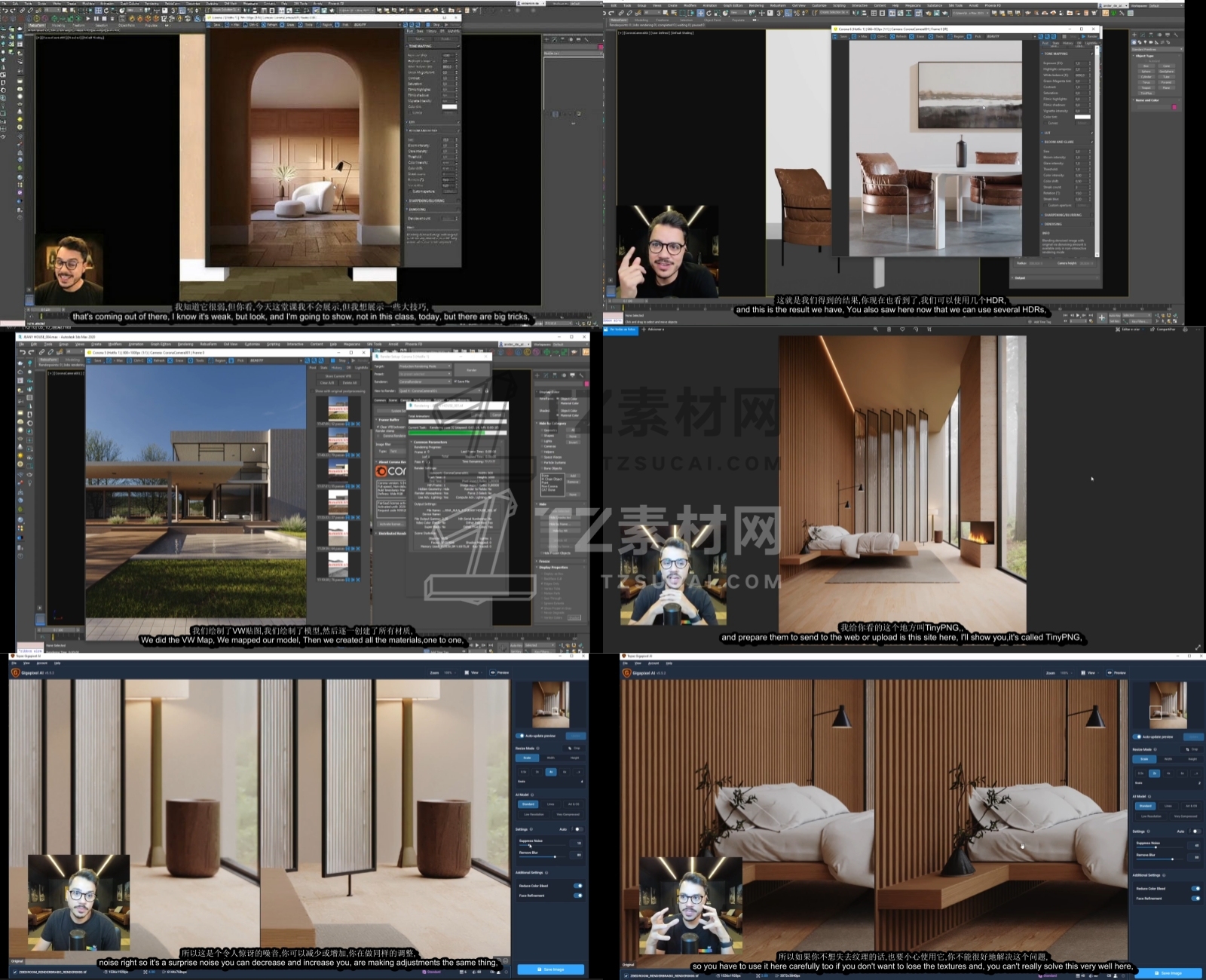The width and height of the screenshot is (1206, 980).
Task: Click the Select and Move tool, dining scene toolbar
Action: (700, 13)
